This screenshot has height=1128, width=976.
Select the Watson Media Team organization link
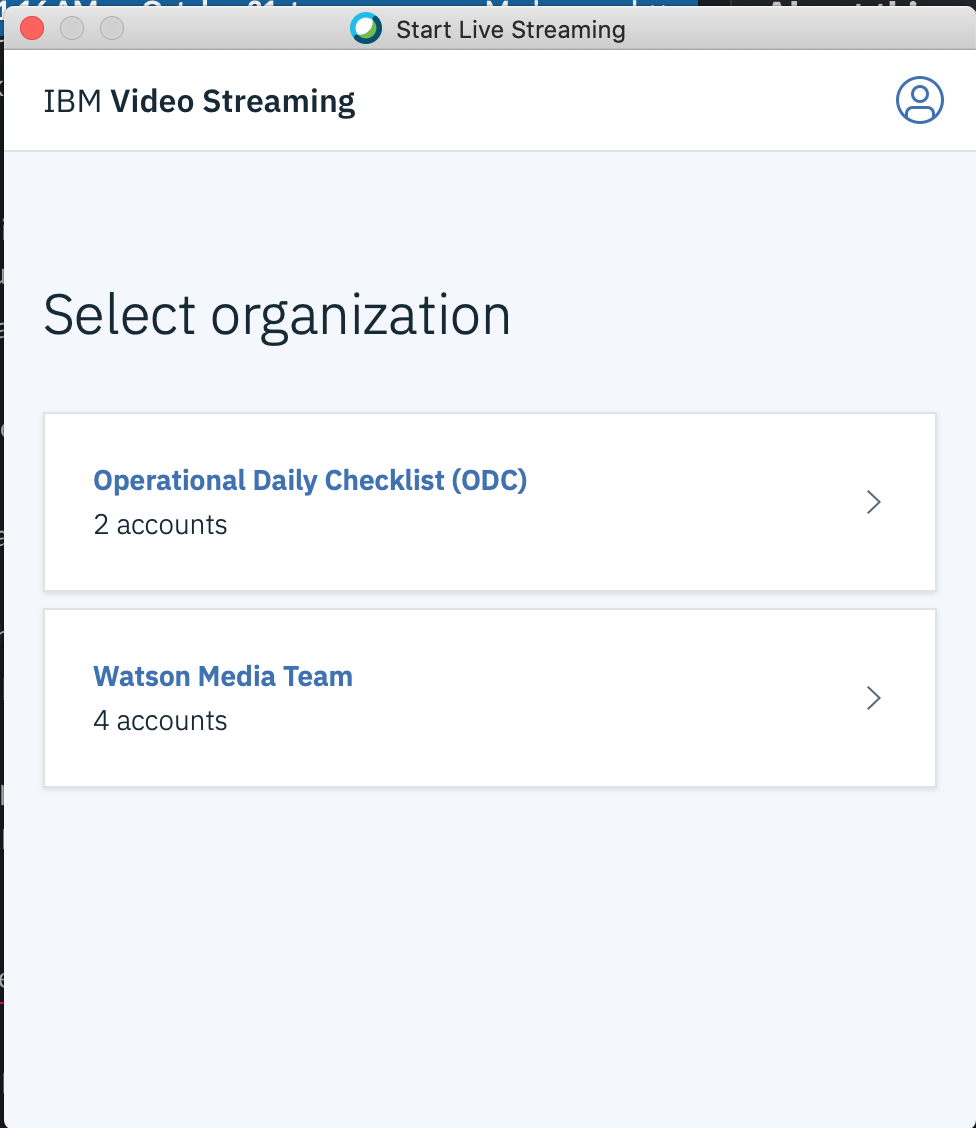[223, 676]
